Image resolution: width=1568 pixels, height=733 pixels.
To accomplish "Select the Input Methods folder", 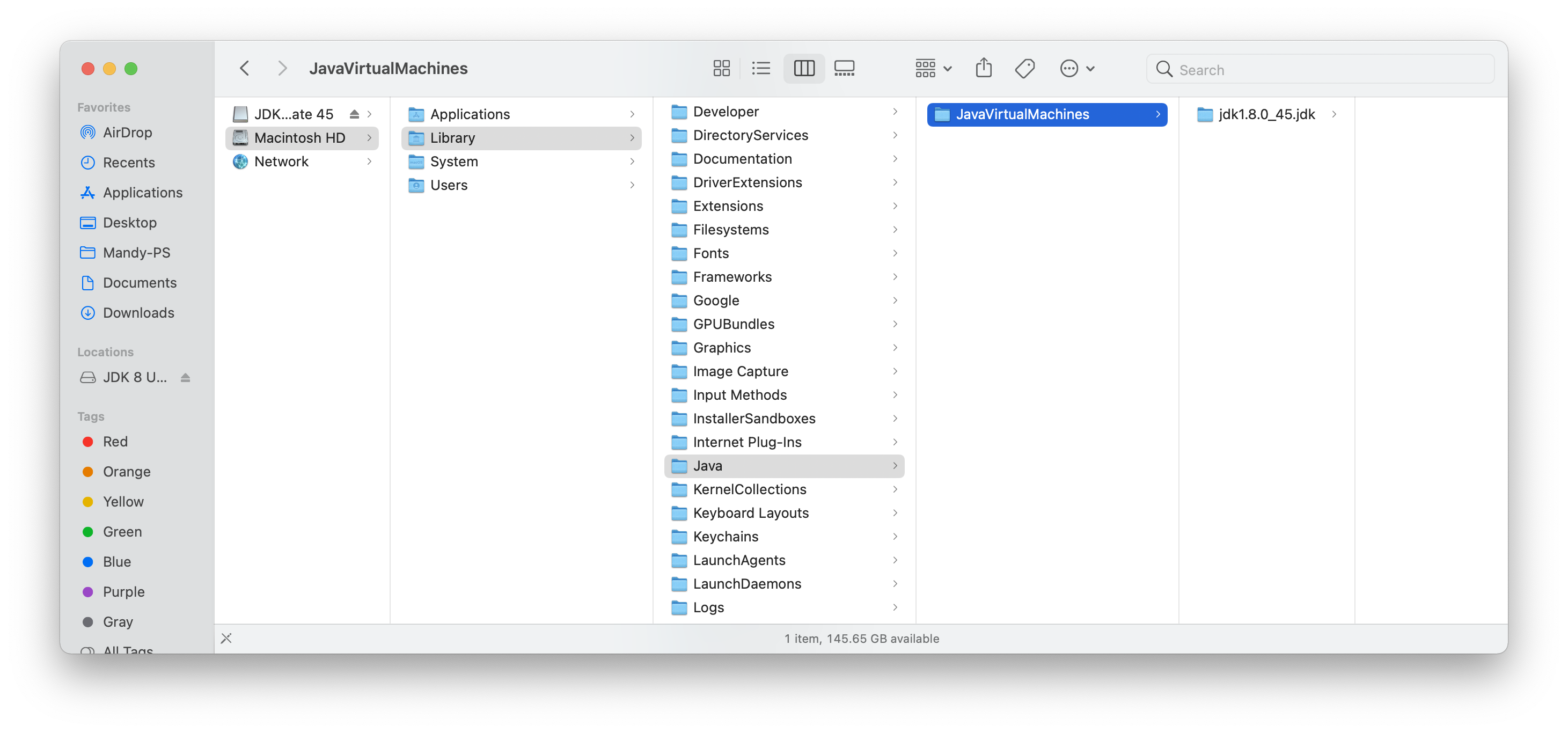I will coord(784,395).
